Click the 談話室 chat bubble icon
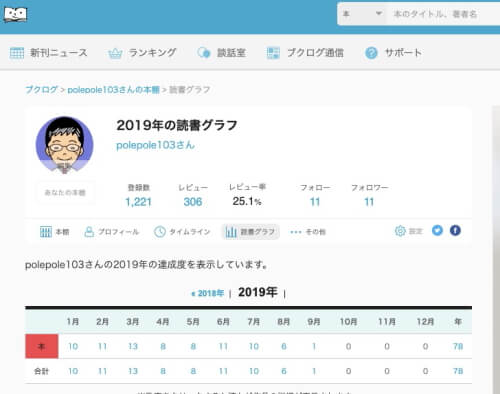500x394 pixels. [x=204, y=53]
